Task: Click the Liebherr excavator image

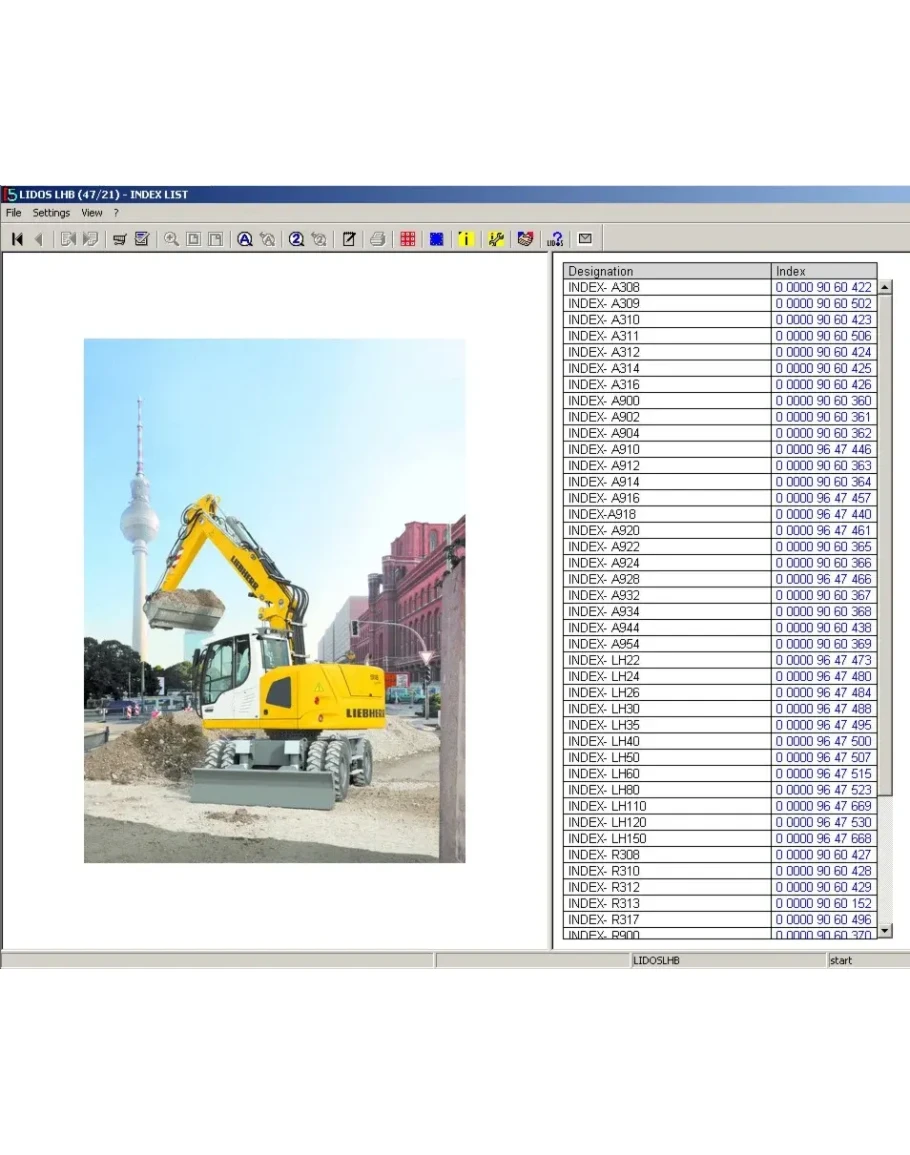Action: pyautogui.click(x=274, y=600)
